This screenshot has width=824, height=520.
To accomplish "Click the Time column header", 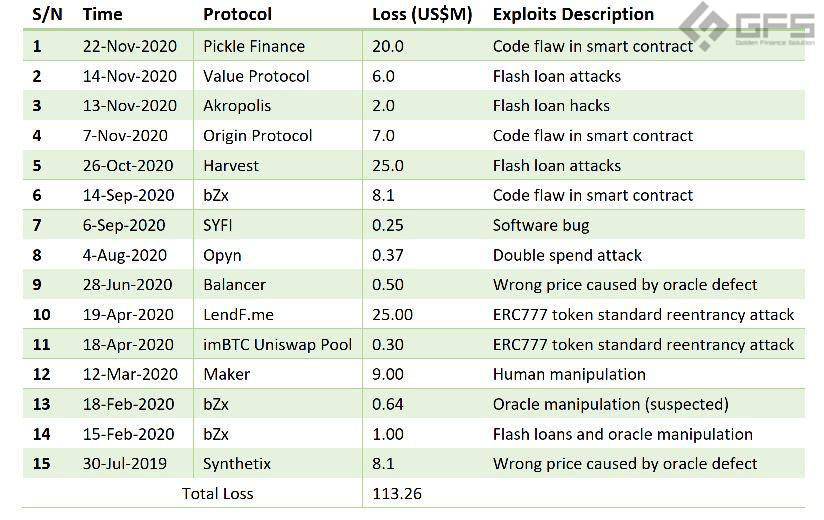I will pos(102,14).
